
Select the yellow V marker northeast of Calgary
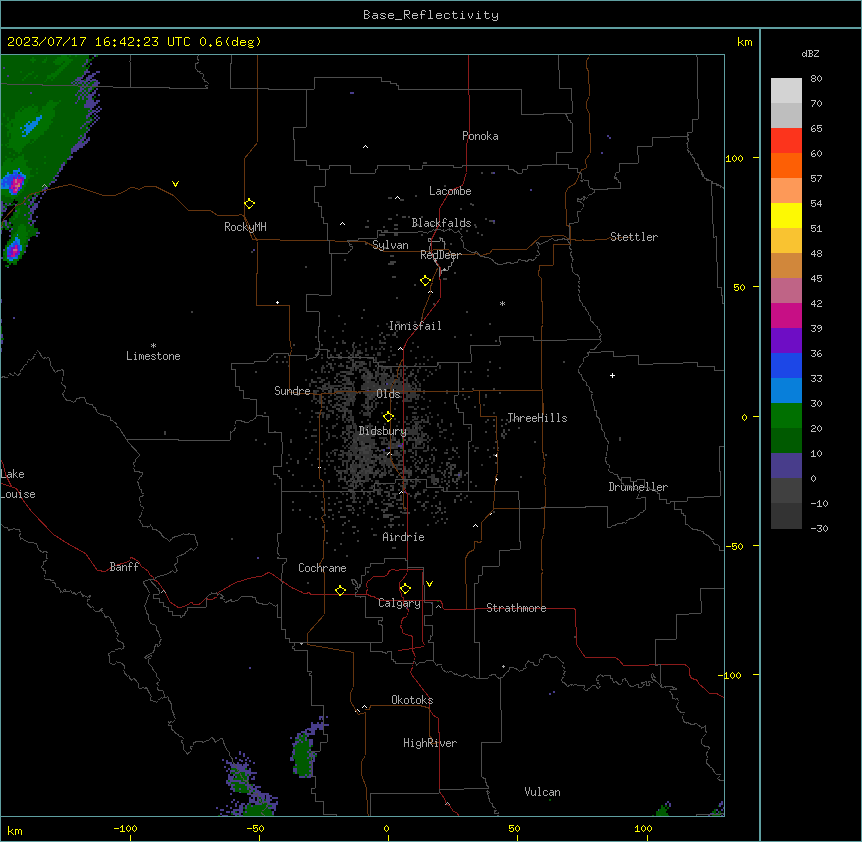(429, 584)
